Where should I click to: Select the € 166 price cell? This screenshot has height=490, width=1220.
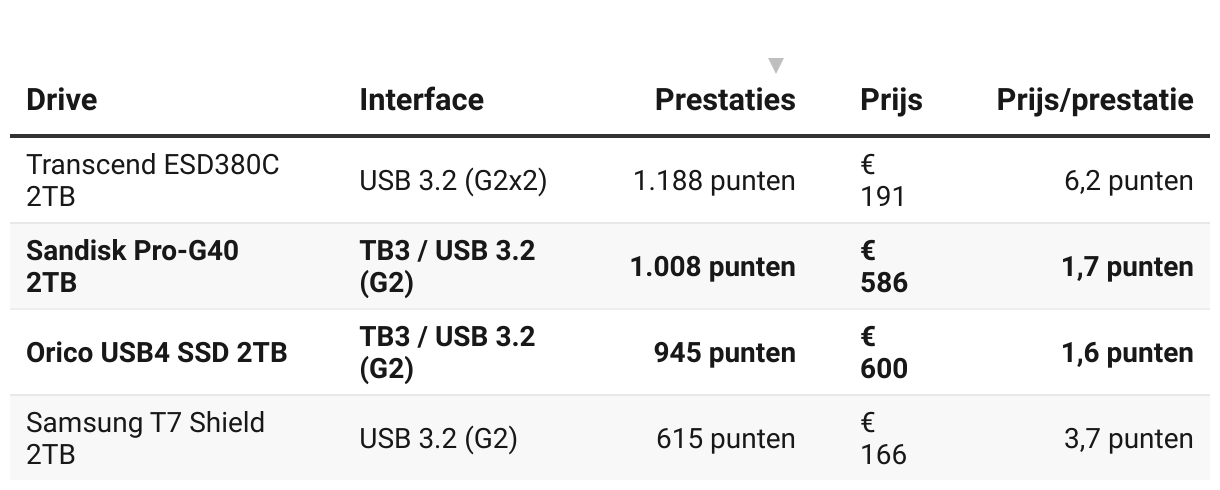(883, 438)
